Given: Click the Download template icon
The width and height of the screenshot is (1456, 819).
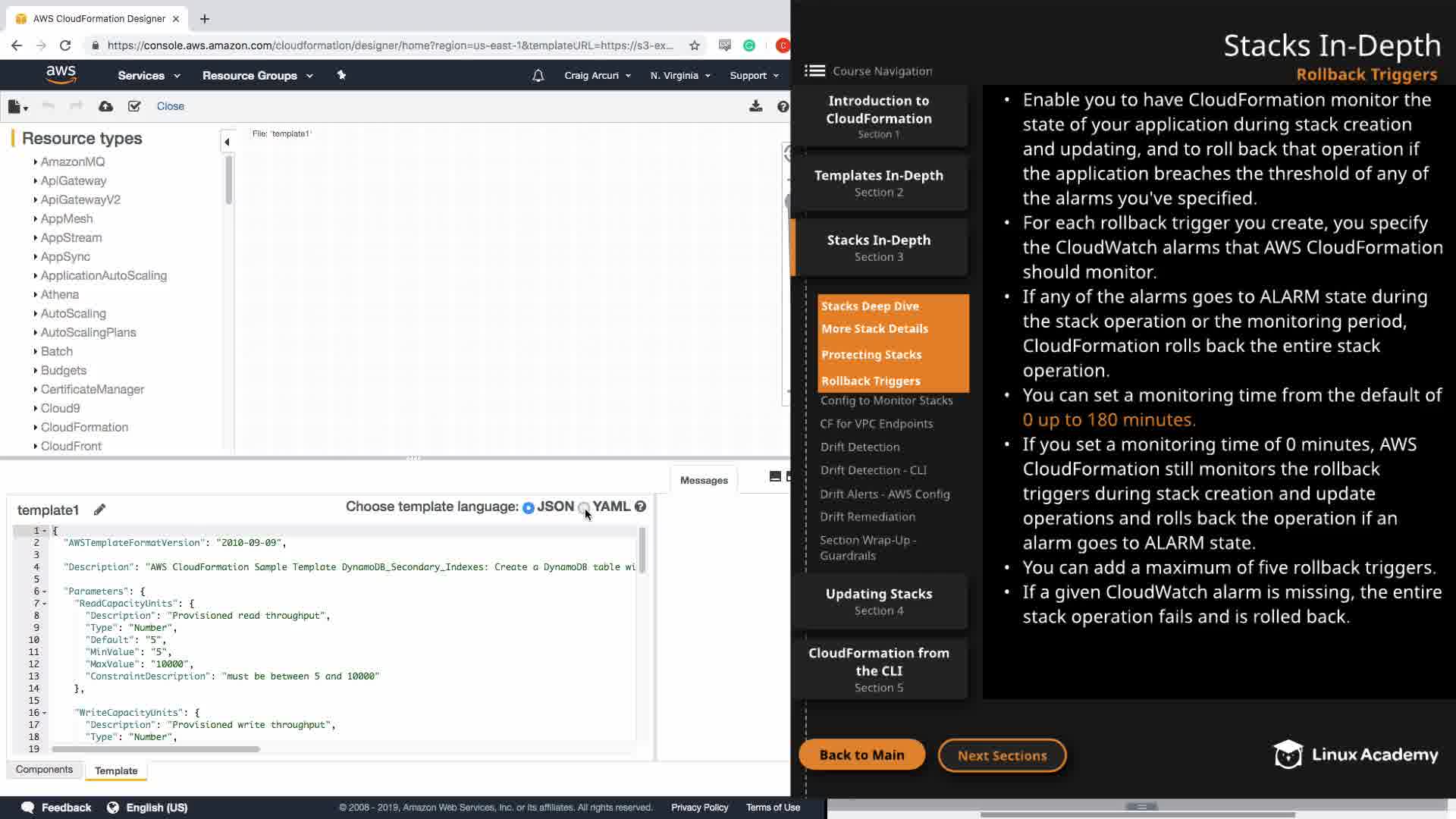Looking at the screenshot, I should click(755, 107).
